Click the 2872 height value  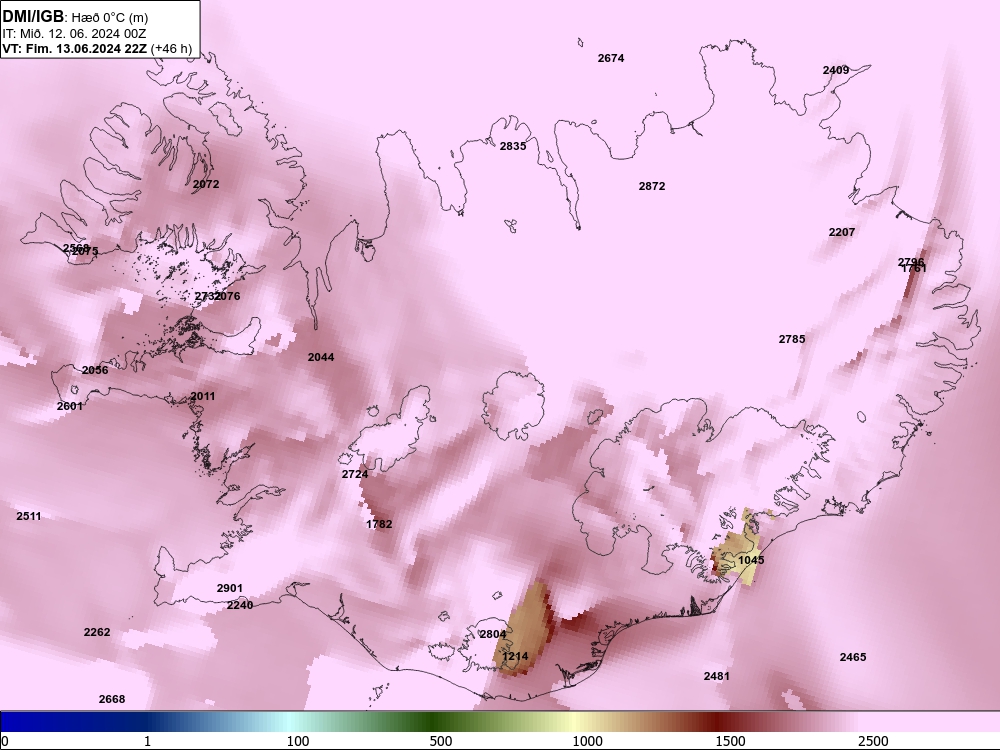652,186
